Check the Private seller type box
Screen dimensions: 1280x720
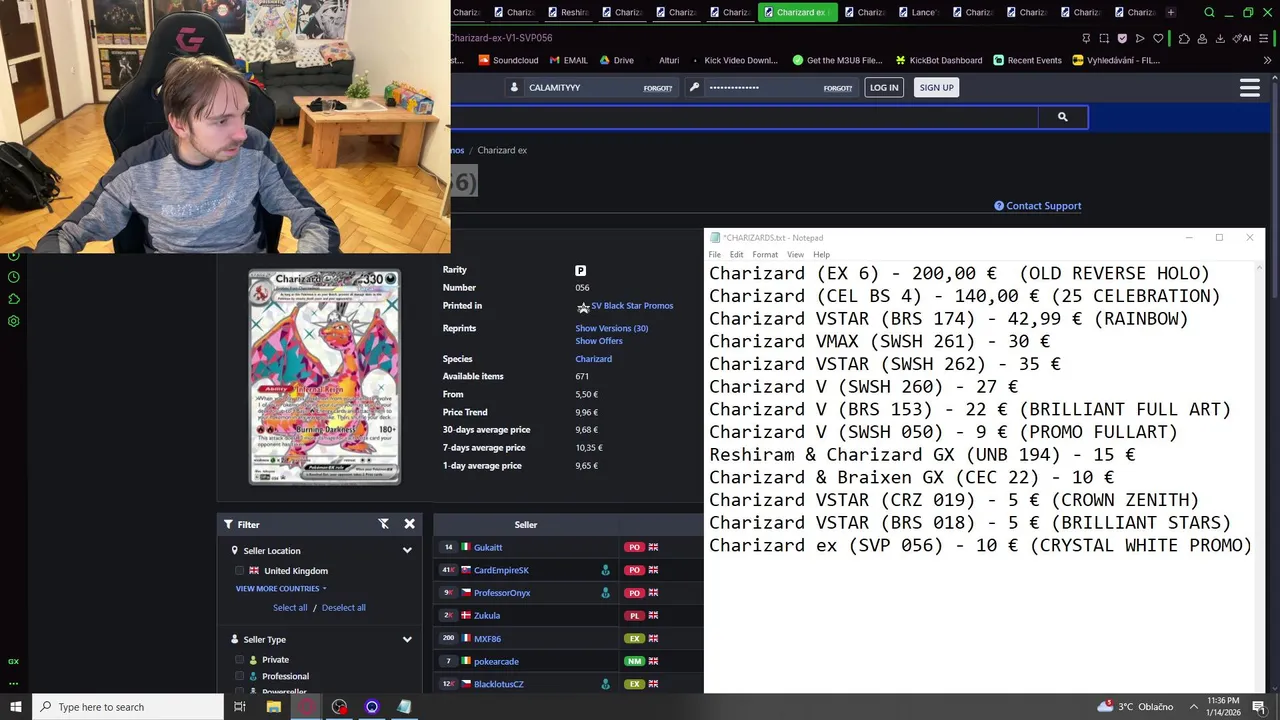[240, 660]
